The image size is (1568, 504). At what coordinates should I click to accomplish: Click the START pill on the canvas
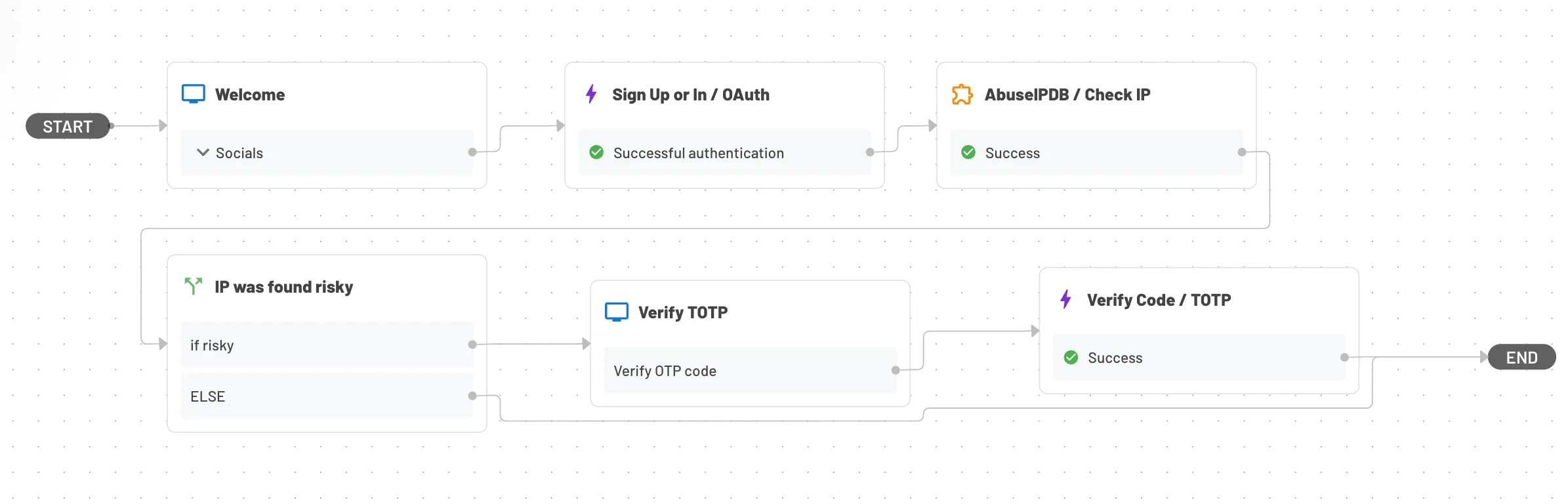(x=67, y=126)
